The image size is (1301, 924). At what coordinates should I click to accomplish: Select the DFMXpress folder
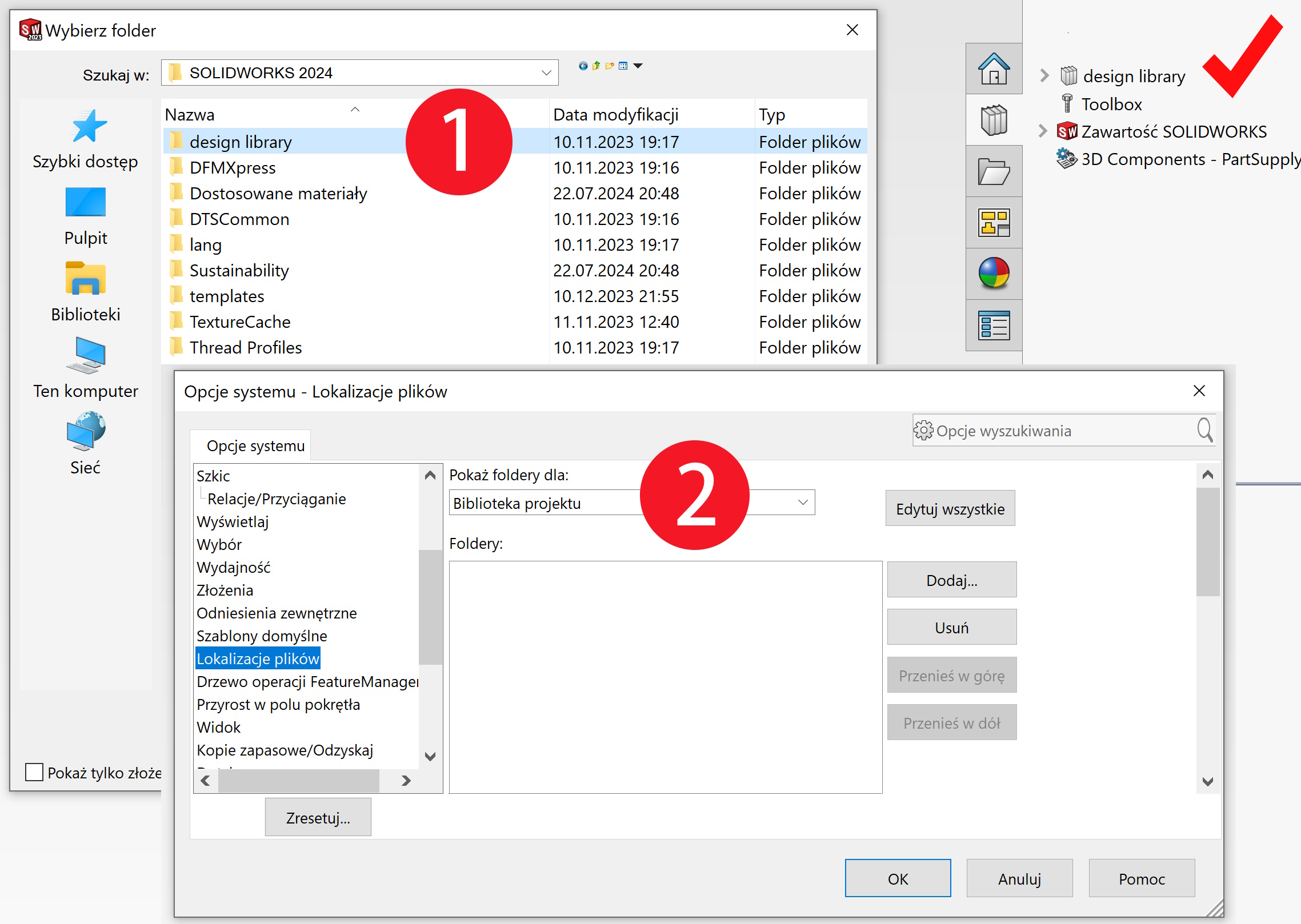(x=232, y=167)
